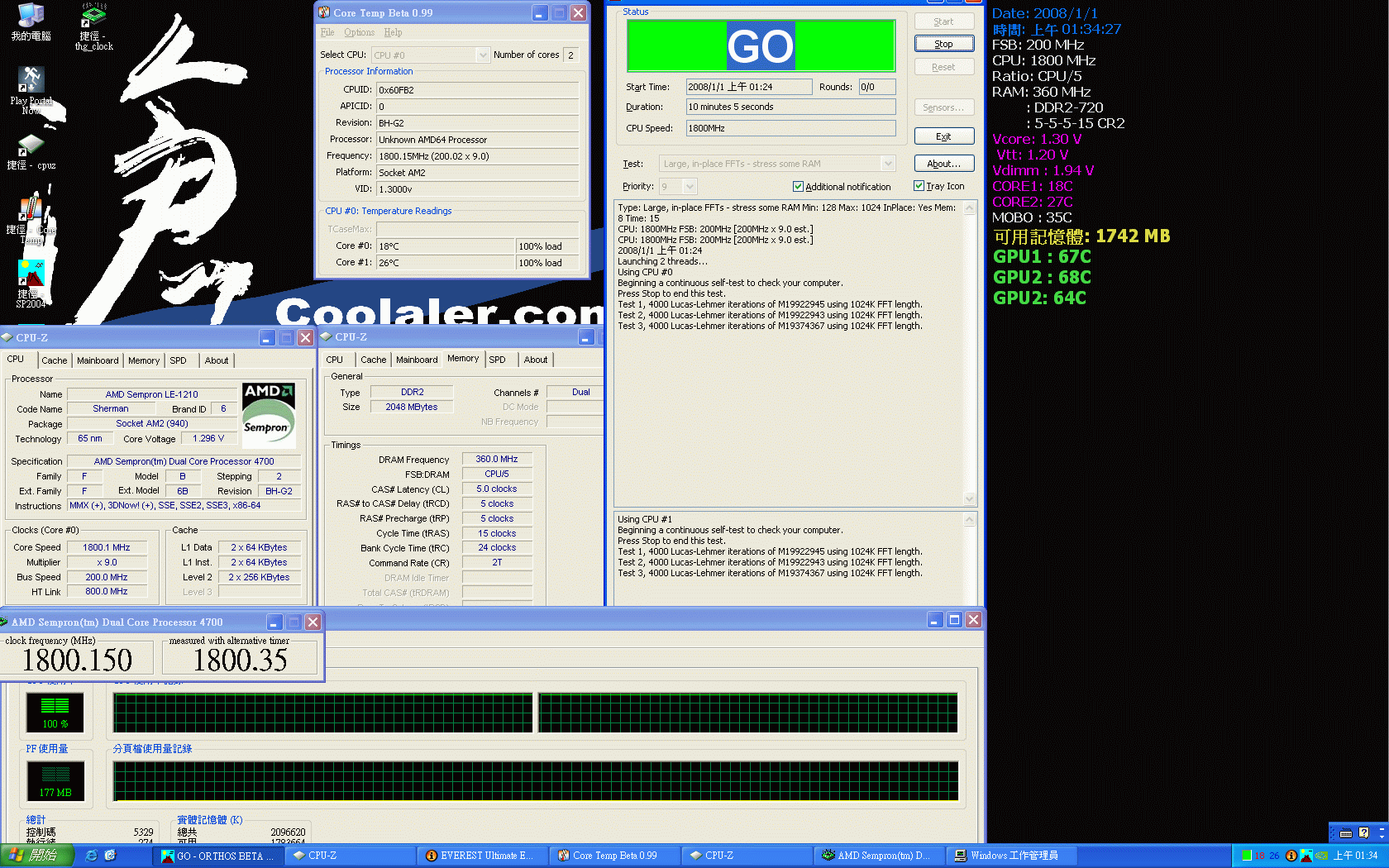Click lower ORTHOS log scrollbar up arrow
The width and height of the screenshot is (1389, 868).
click(970, 520)
